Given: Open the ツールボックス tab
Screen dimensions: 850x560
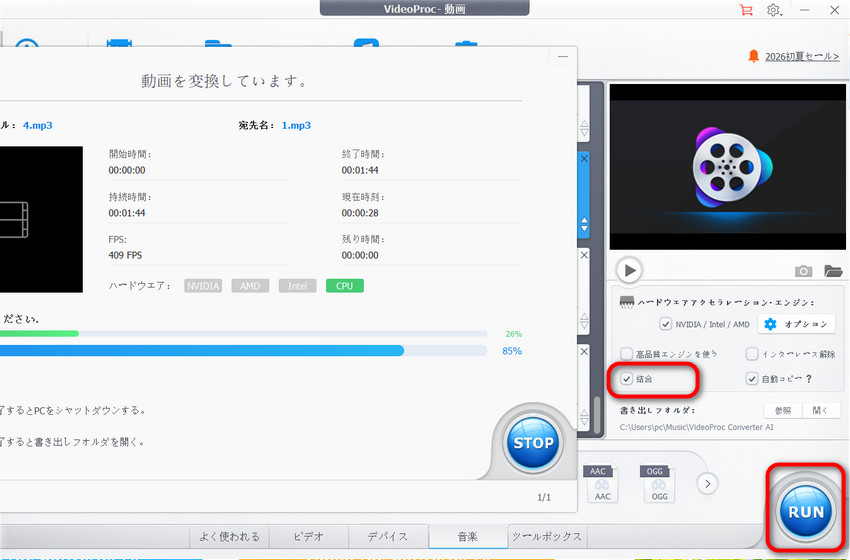Looking at the screenshot, I should 547,537.
